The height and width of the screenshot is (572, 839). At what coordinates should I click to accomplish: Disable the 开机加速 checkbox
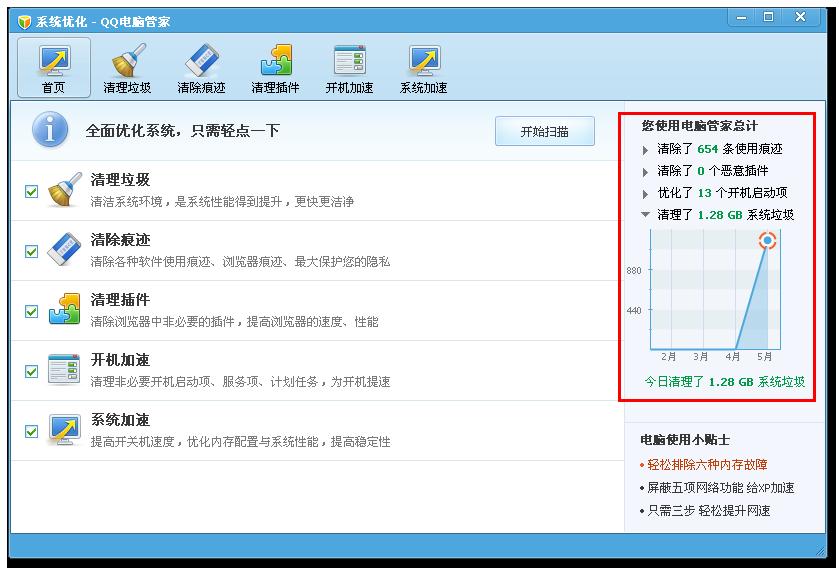(x=32, y=371)
